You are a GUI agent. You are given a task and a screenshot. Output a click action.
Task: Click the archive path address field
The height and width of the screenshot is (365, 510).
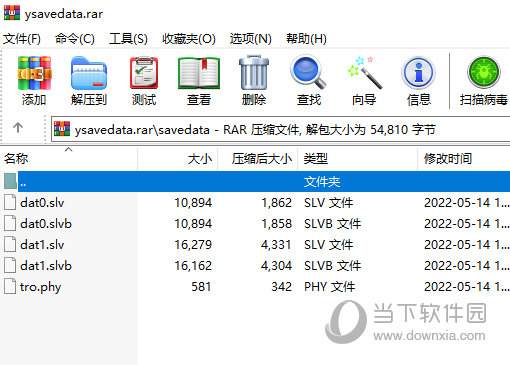coord(281,129)
